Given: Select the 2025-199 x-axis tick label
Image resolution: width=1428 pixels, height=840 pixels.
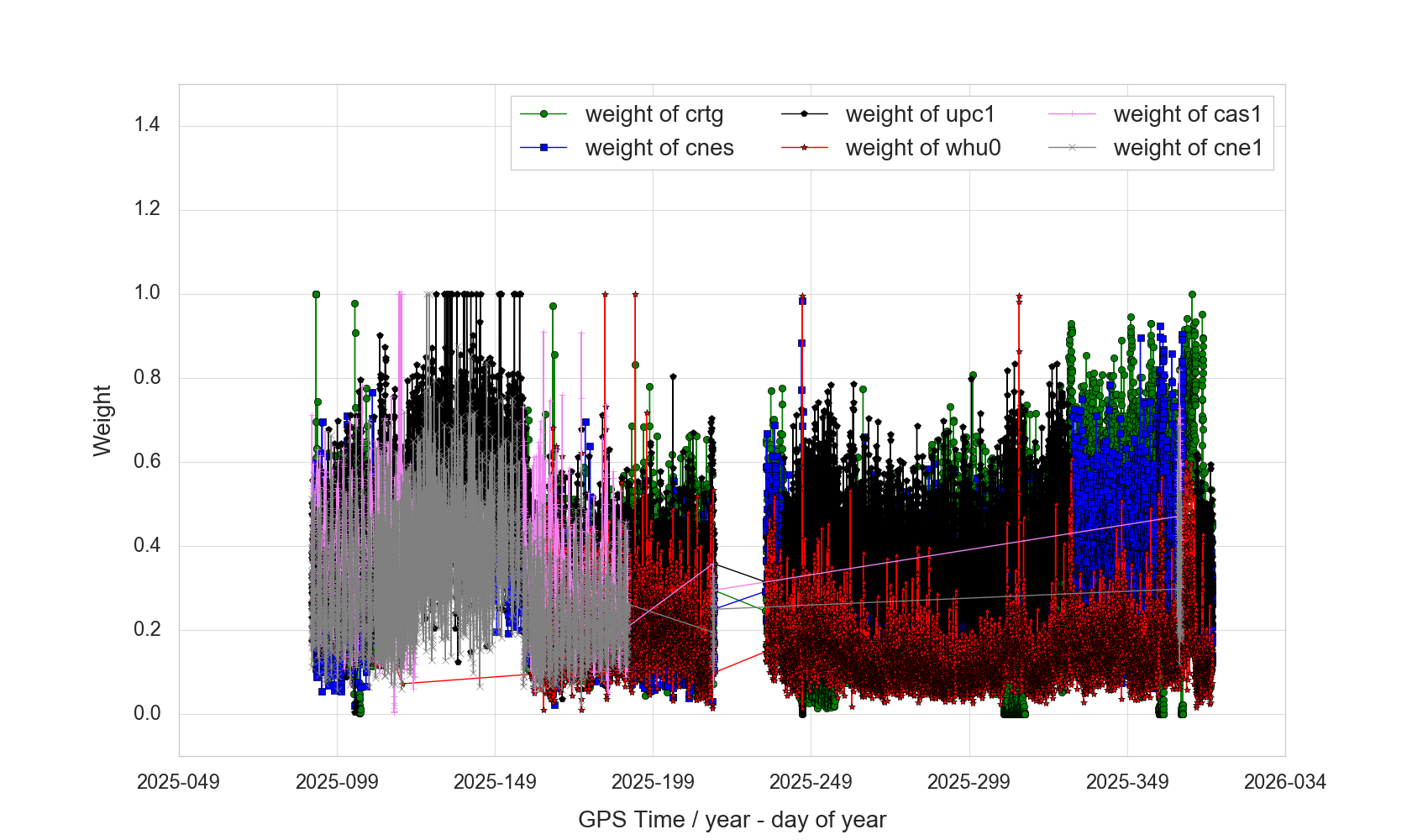Looking at the screenshot, I should click(653, 782).
